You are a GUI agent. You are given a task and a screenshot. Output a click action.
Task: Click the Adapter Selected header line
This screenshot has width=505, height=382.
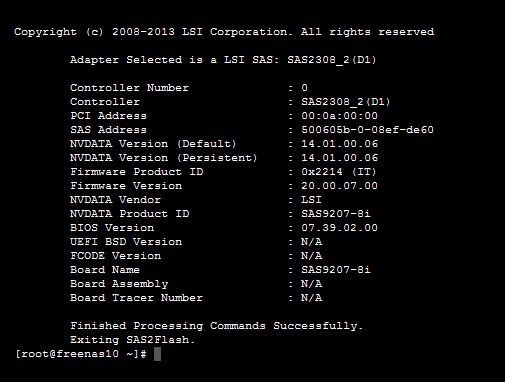(x=223, y=60)
